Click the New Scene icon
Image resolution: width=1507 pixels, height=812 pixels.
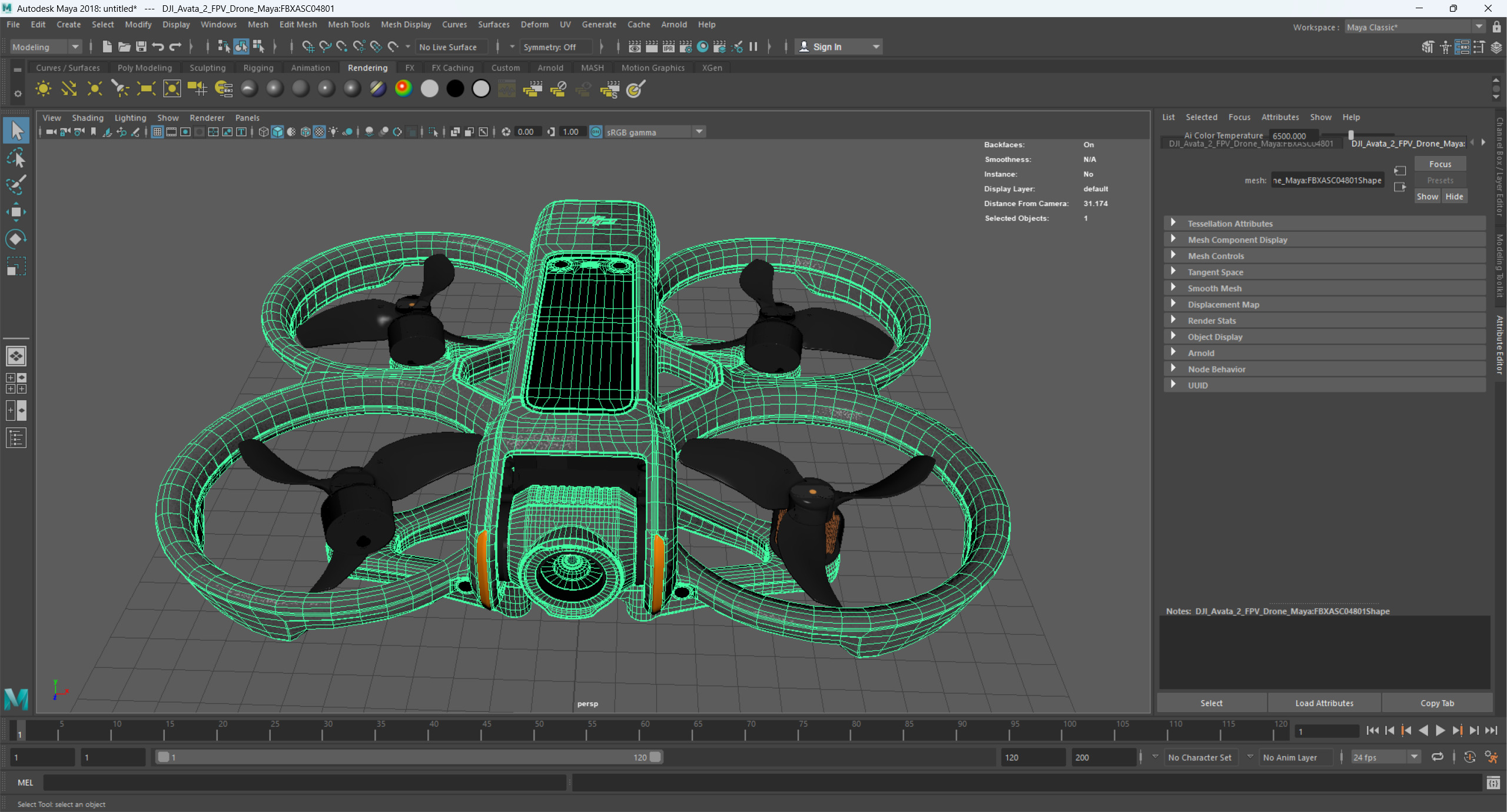click(107, 46)
